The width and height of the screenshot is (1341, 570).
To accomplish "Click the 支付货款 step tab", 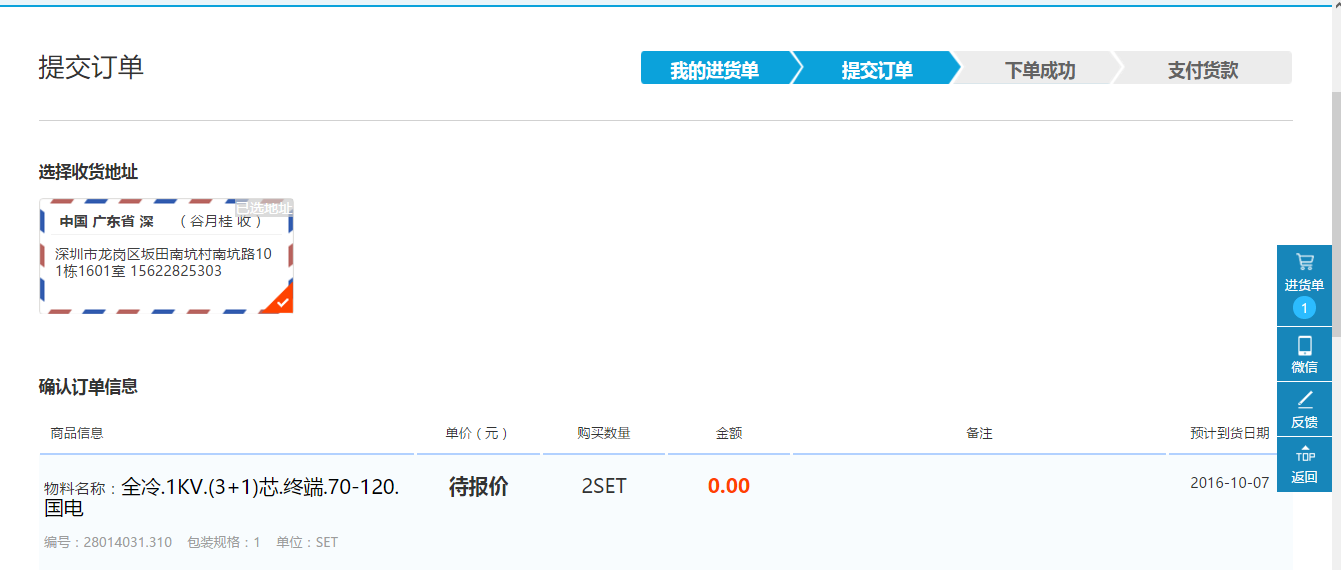I will (1202, 70).
